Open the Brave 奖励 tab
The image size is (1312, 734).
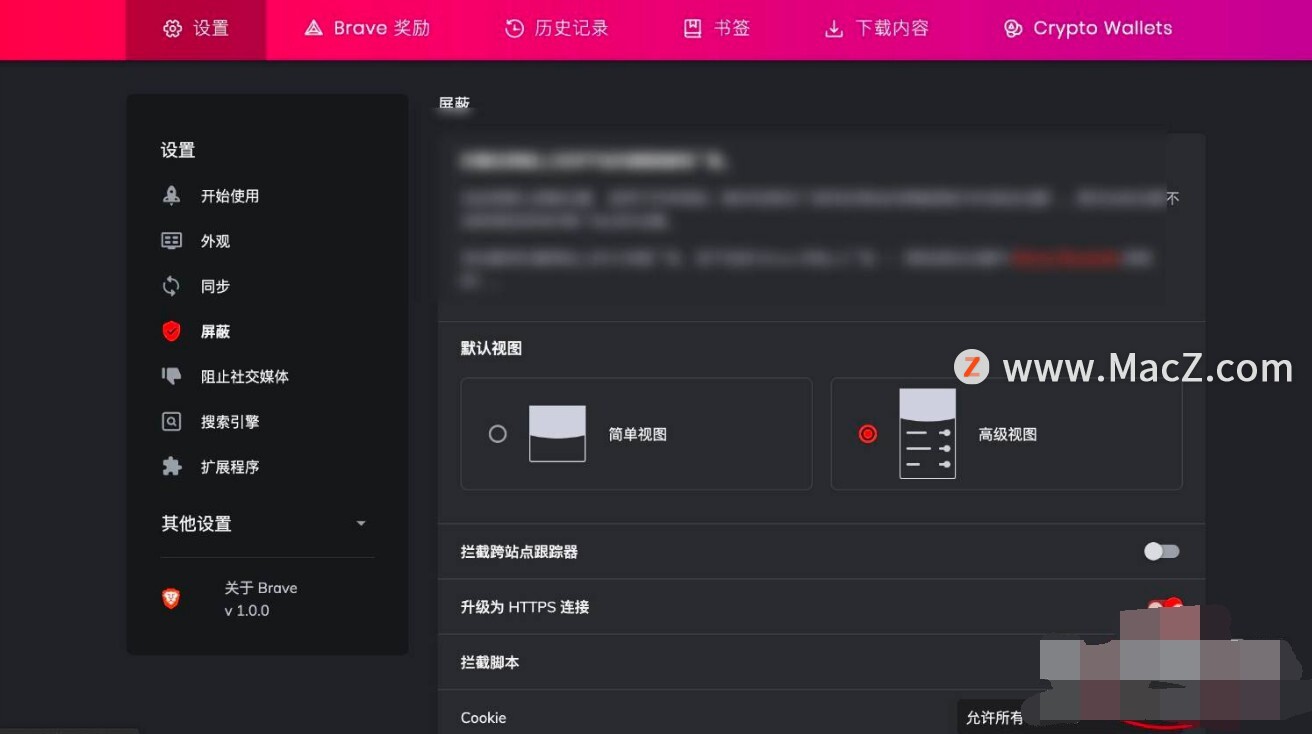coord(367,29)
